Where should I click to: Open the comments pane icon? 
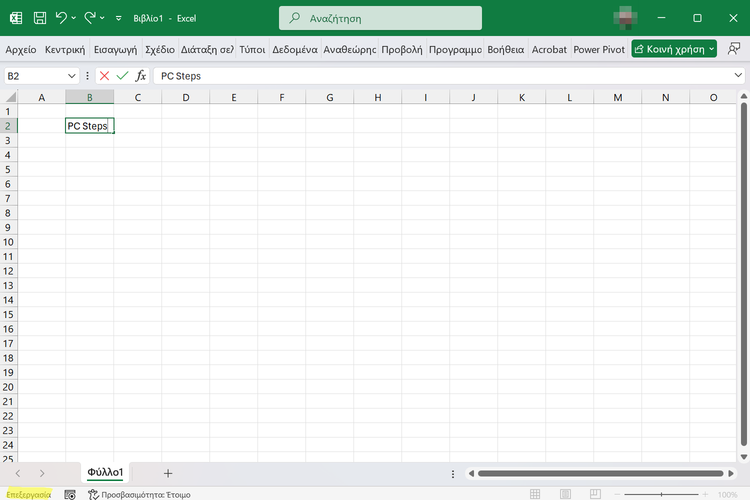[735, 49]
